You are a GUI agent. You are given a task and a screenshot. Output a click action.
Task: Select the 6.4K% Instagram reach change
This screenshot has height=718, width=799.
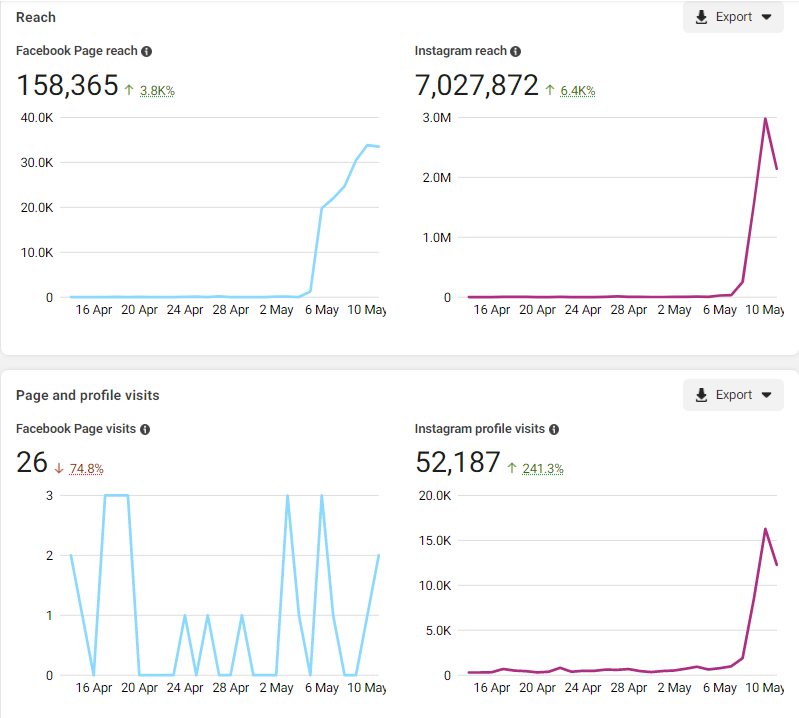pyautogui.click(x=577, y=91)
